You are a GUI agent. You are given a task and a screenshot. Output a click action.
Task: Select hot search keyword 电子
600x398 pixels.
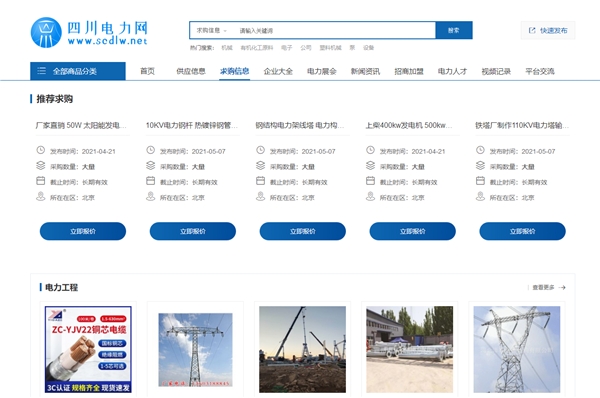pyautogui.click(x=287, y=48)
